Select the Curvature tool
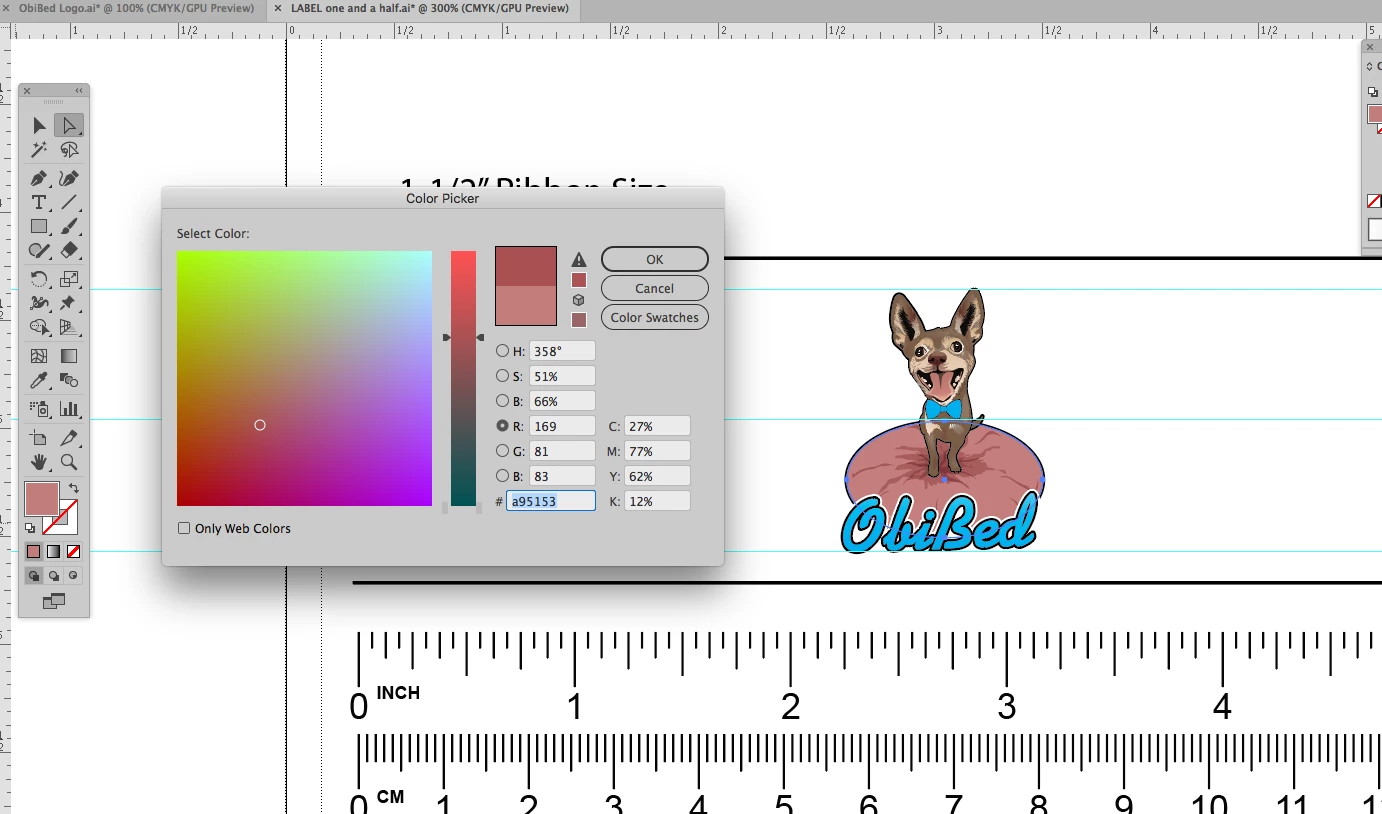 (x=69, y=179)
